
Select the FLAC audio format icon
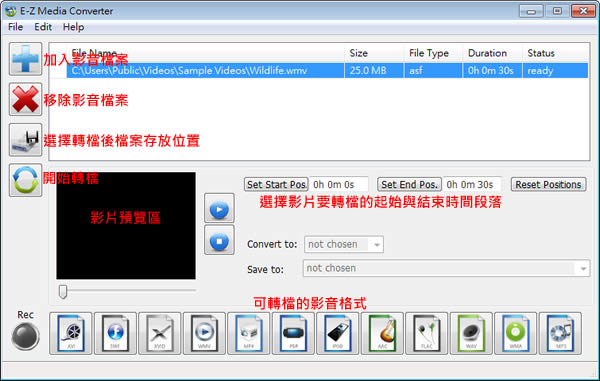tap(427, 334)
